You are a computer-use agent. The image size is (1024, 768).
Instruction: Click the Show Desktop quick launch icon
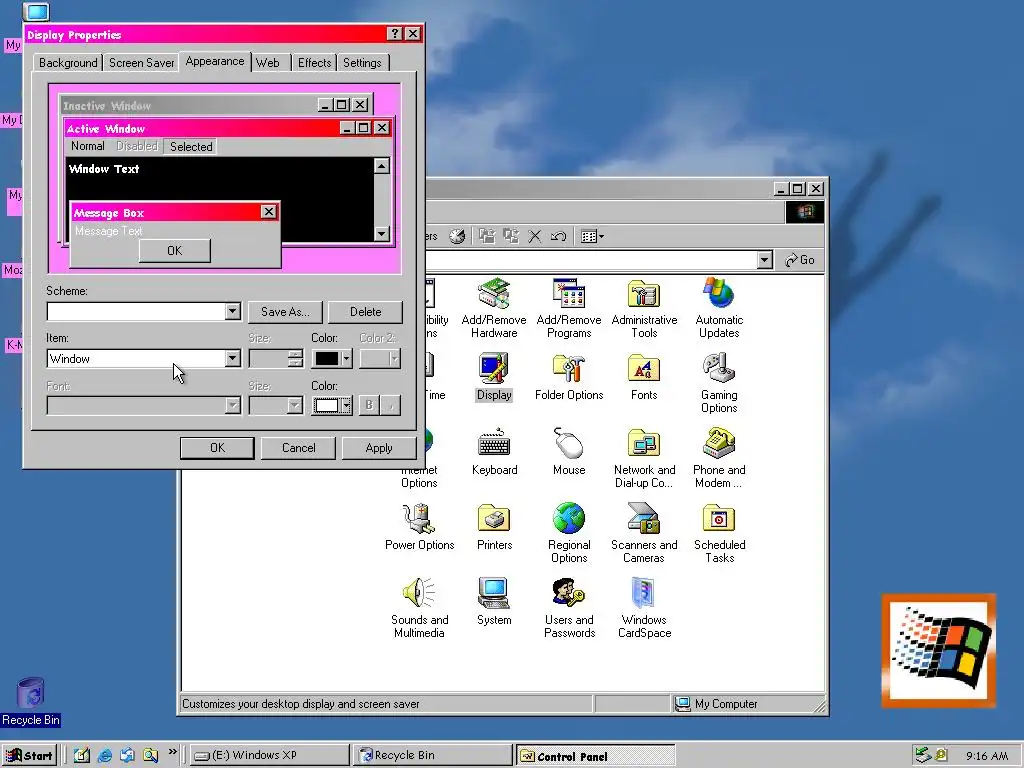[82, 756]
